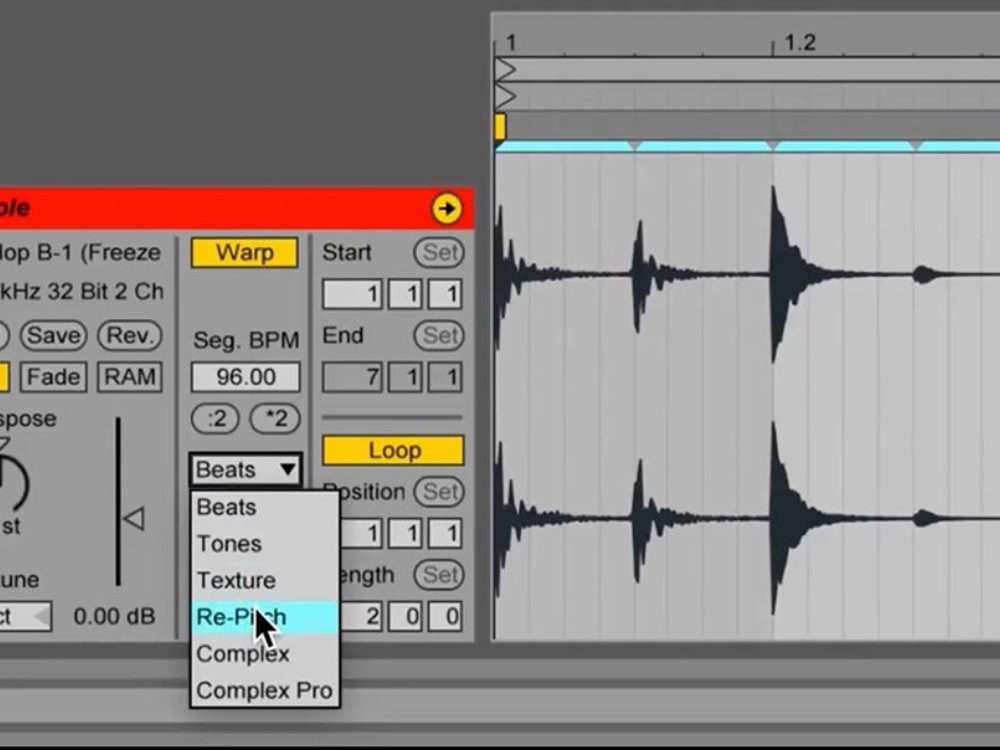Viewport: 1000px width, 750px height.
Task: Click the yellow warp marker at clip start
Action: 501,126
